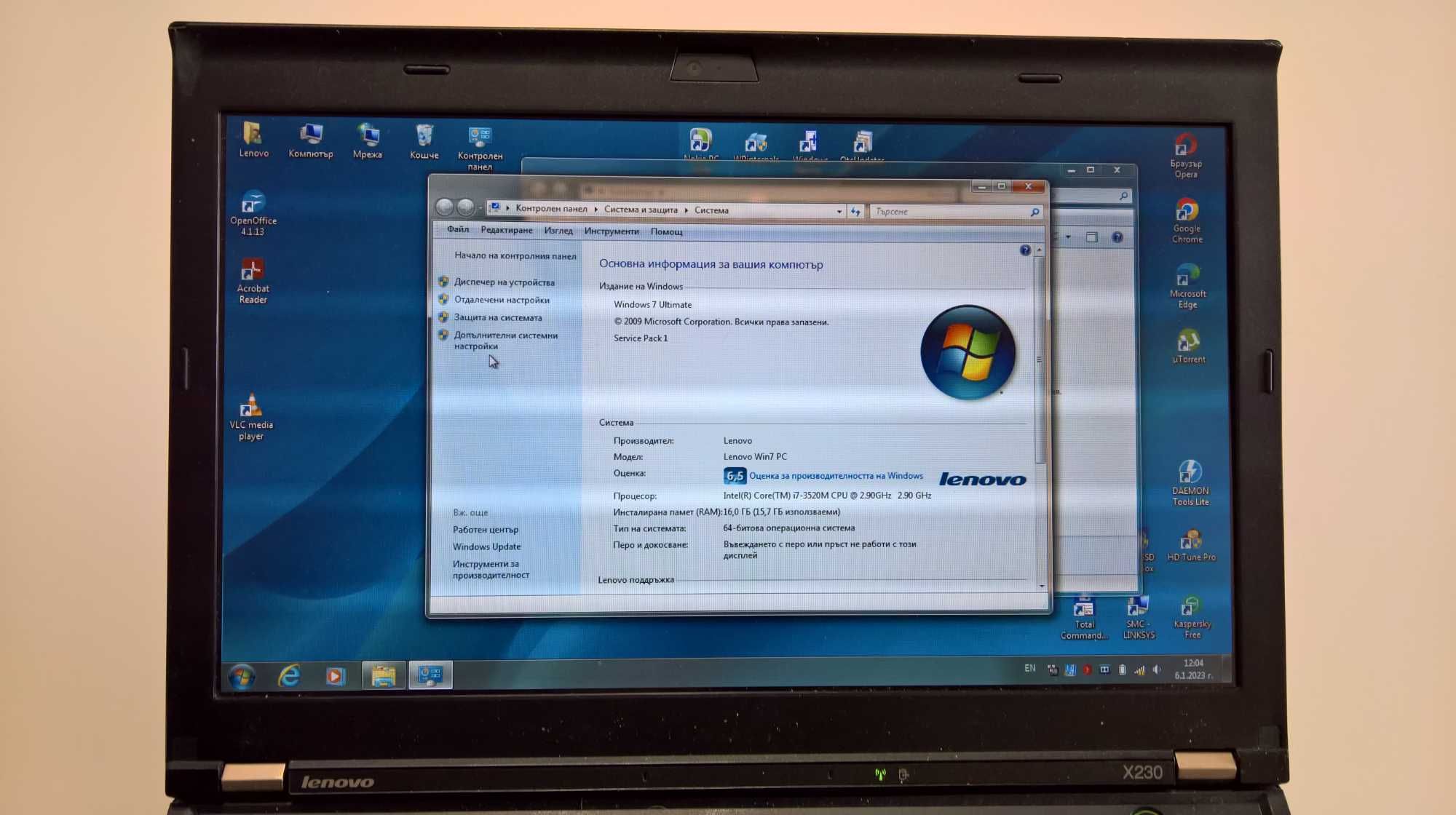The width and height of the screenshot is (1456, 815).
Task: Launch DAEMON Tools Lite shortcut
Action: (1190, 482)
